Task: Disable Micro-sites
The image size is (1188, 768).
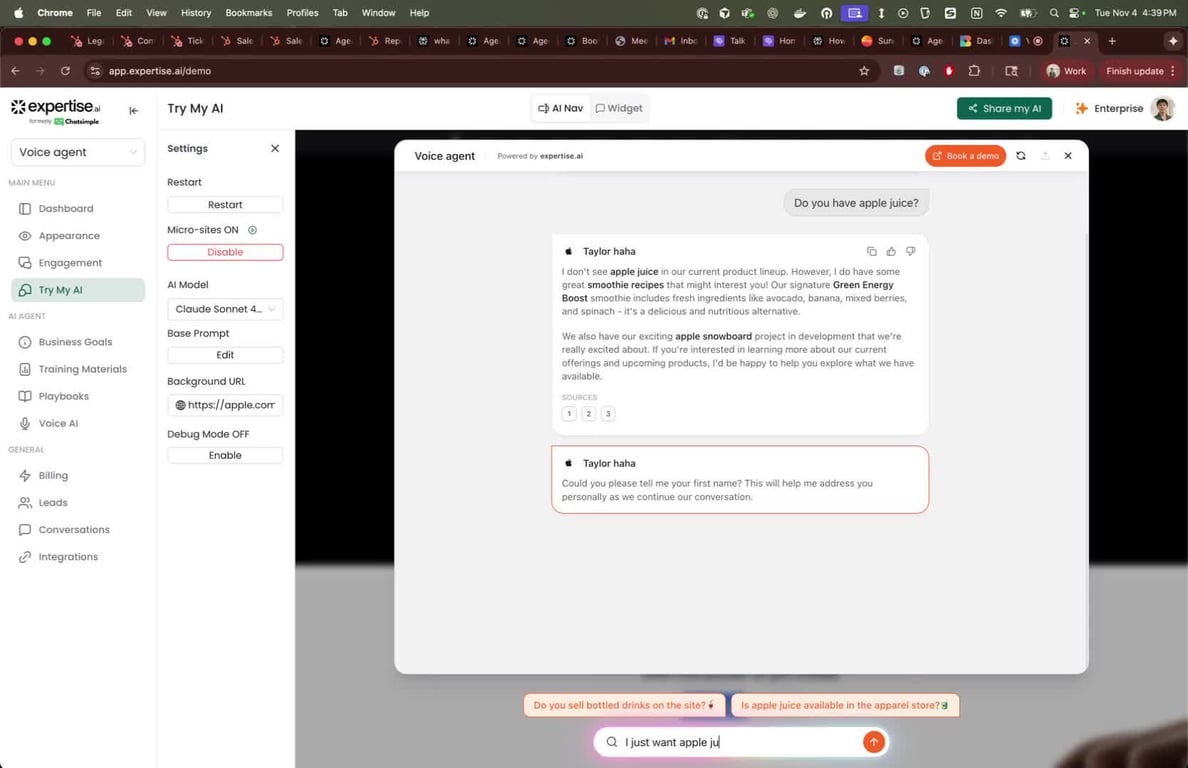Action: click(225, 252)
